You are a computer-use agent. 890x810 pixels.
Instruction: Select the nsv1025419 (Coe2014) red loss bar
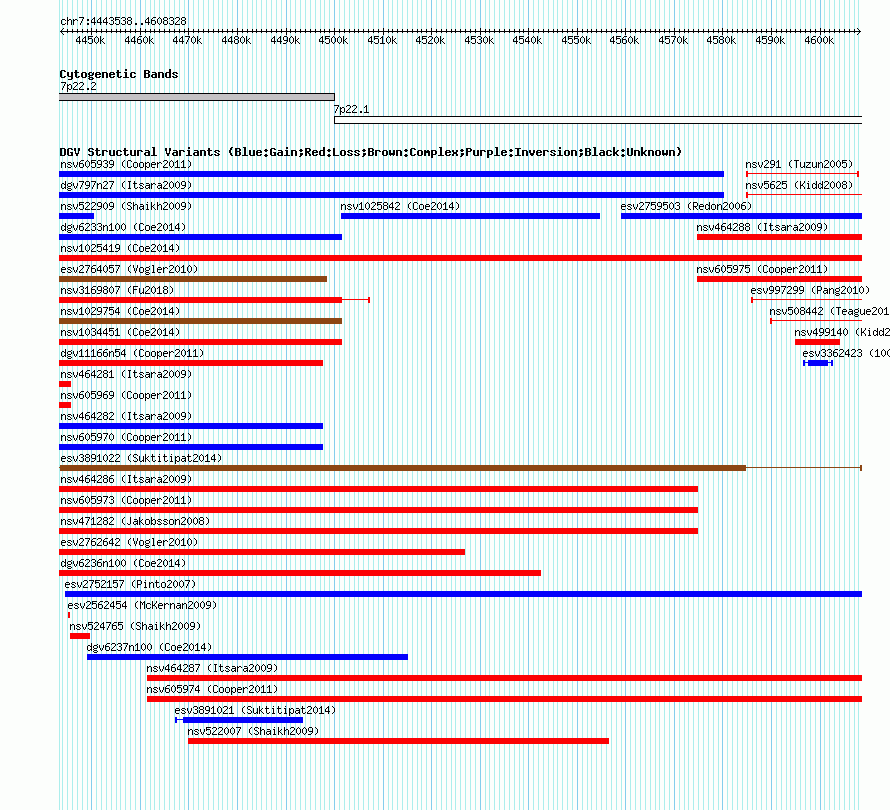pos(460,258)
